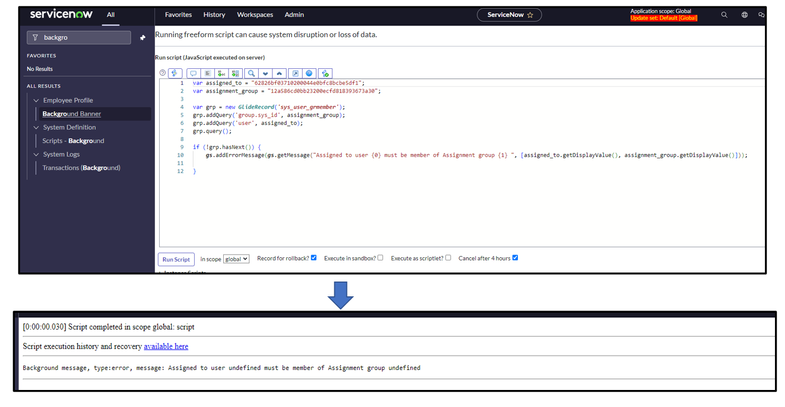Click code line 2 var assignment_group
Screen dimensions: 785x407
coord(286,91)
